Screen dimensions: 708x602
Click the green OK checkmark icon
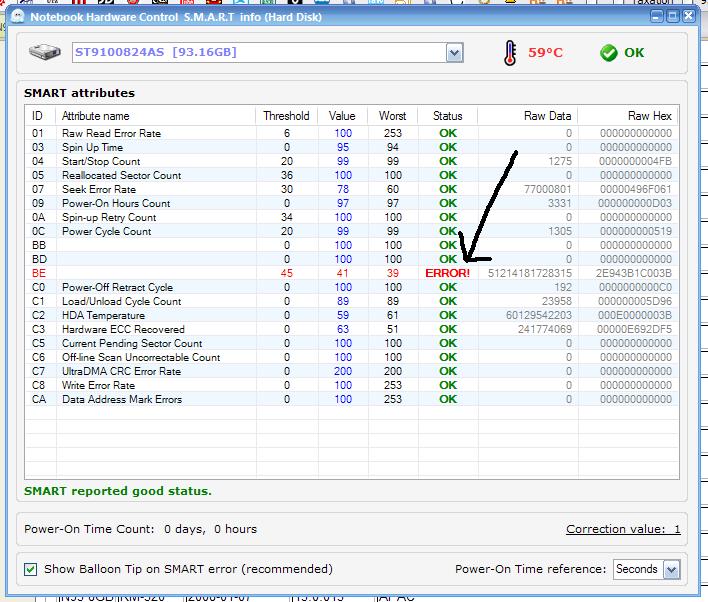(609, 53)
